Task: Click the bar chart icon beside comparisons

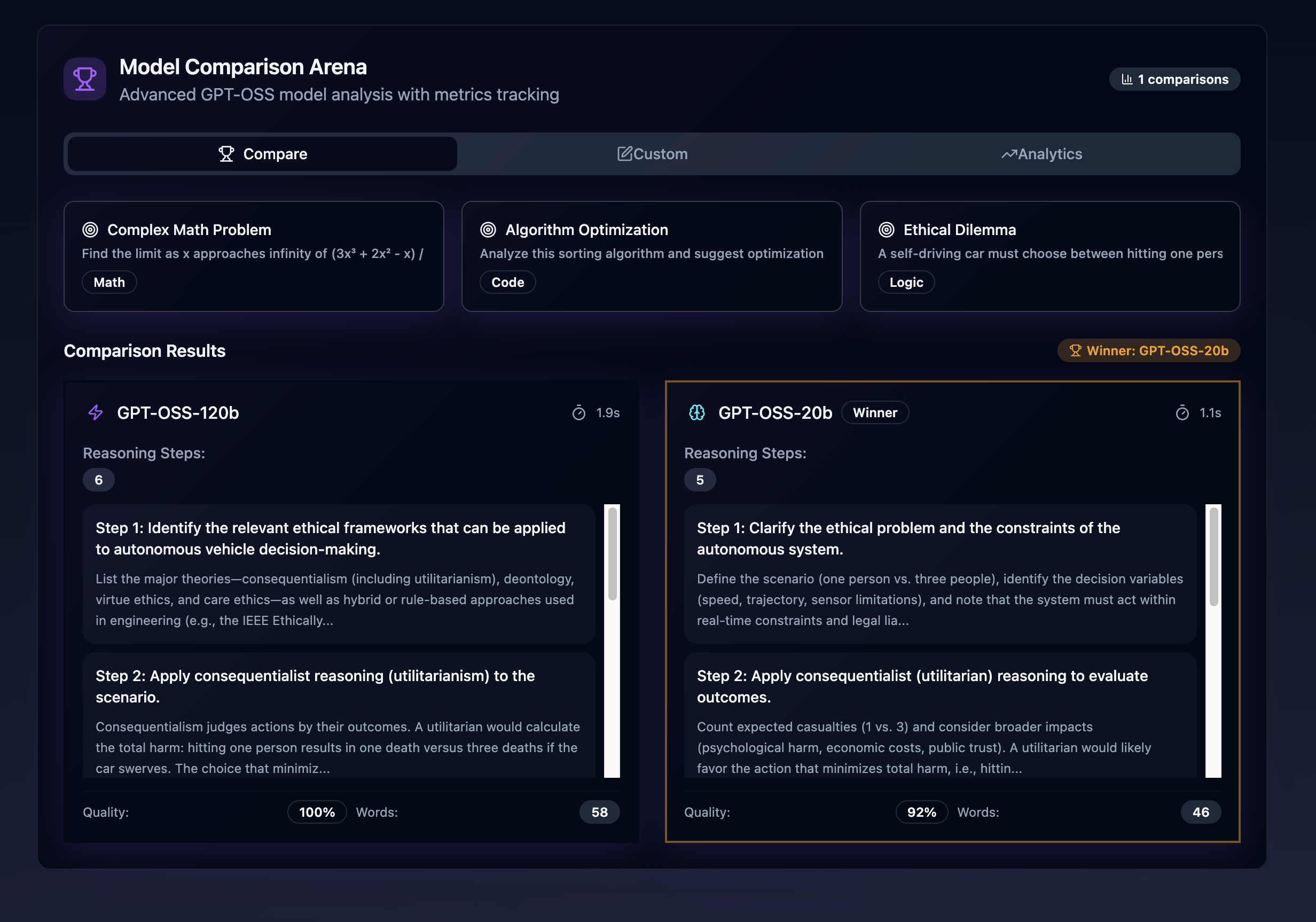Action: pyautogui.click(x=1126, y=79)
